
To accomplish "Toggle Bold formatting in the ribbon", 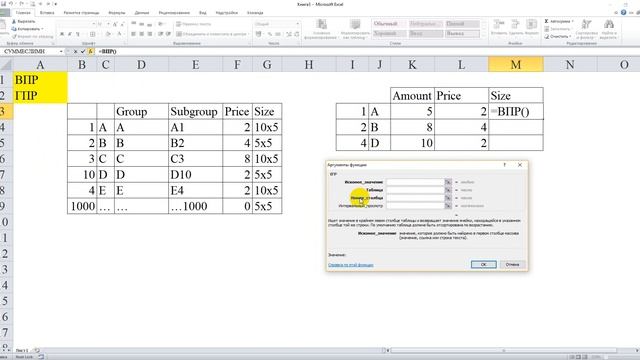I will (62, 34).
